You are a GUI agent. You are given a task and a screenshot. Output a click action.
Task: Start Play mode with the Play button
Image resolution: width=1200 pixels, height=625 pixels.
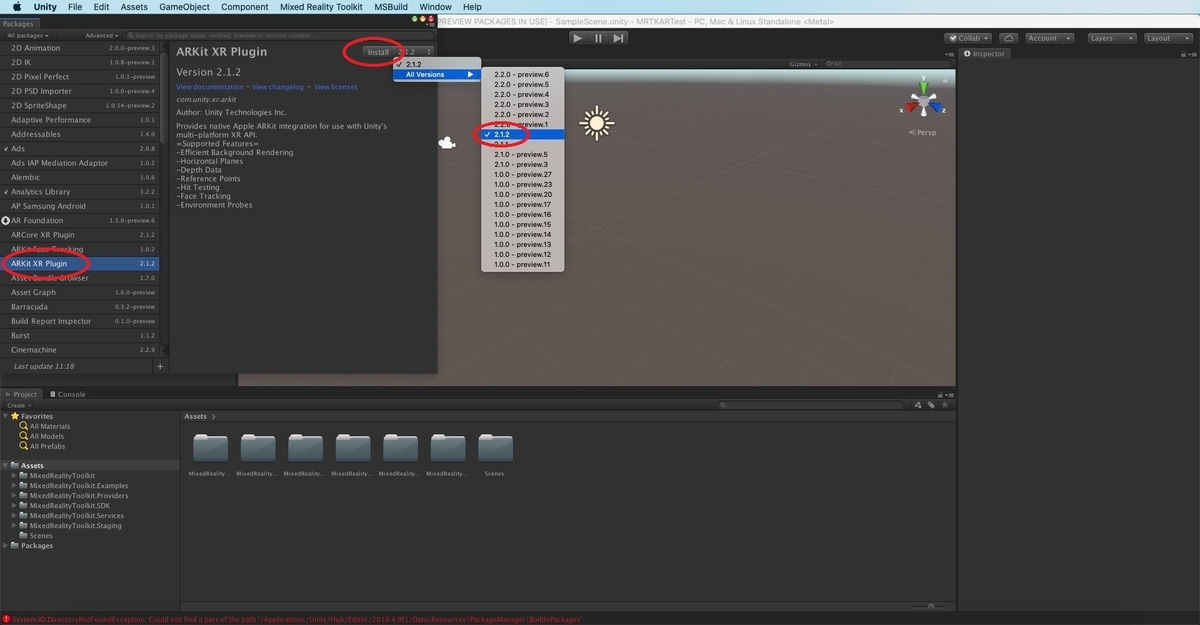click(577, 38)
